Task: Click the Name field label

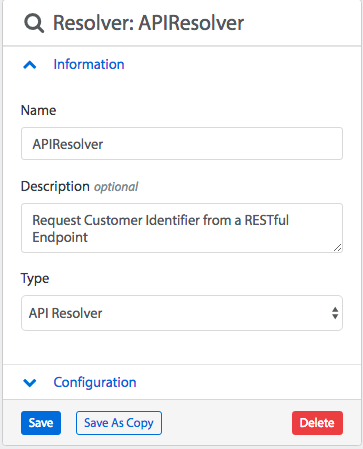Action: coord(38,110)
